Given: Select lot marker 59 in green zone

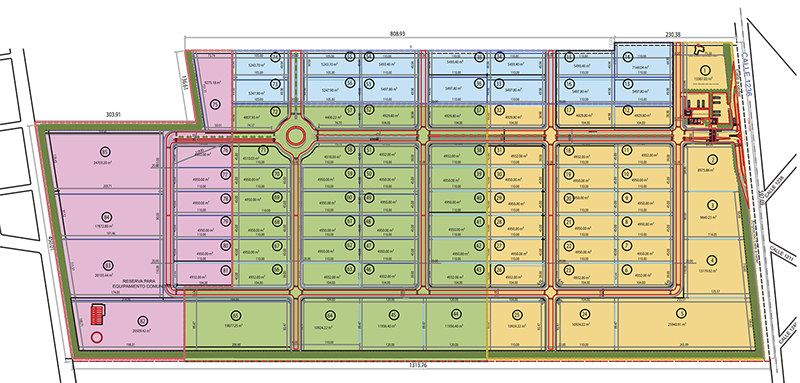Looking at the screenshot, I should [350, 174].
